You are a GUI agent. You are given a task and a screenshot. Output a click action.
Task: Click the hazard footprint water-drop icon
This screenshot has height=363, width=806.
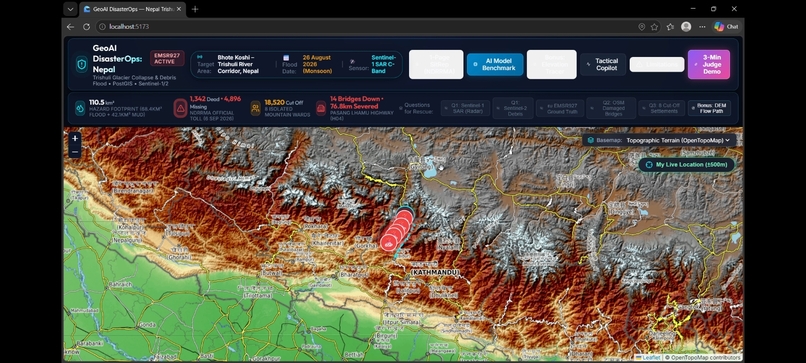coord(80,108)
